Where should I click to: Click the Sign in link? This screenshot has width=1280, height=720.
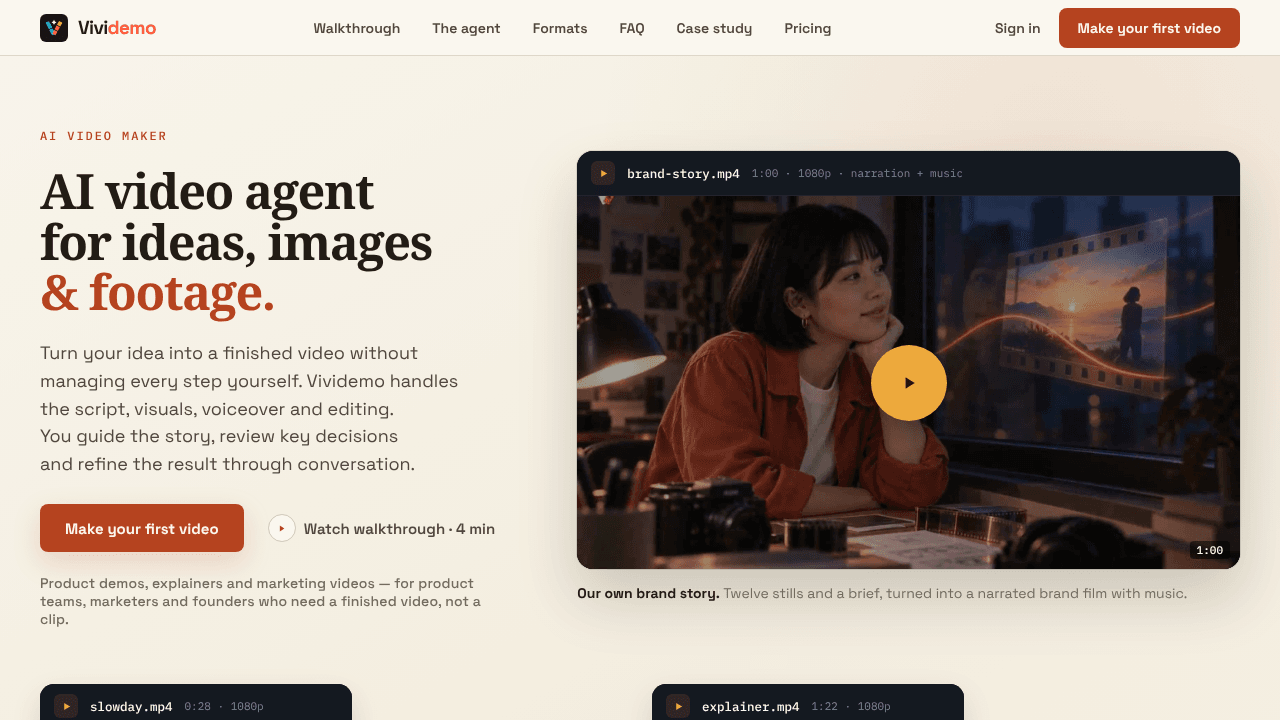coord(1017,28)
